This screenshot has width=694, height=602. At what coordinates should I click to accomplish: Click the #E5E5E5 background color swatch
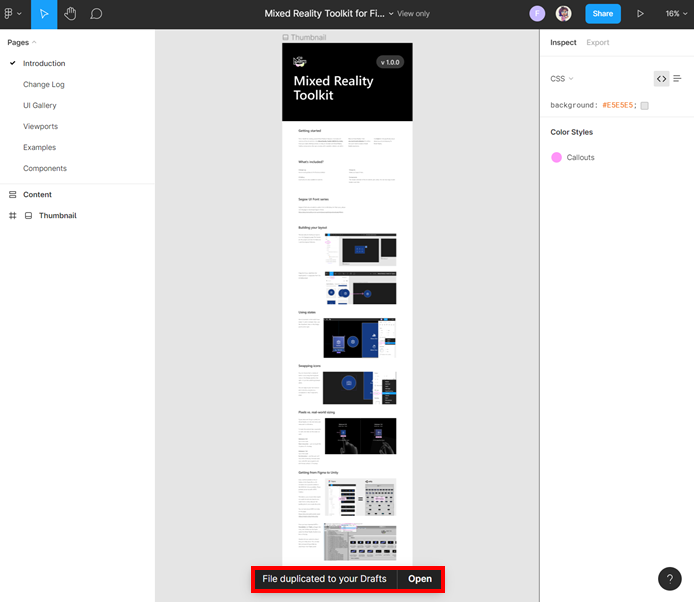(644, 105)
